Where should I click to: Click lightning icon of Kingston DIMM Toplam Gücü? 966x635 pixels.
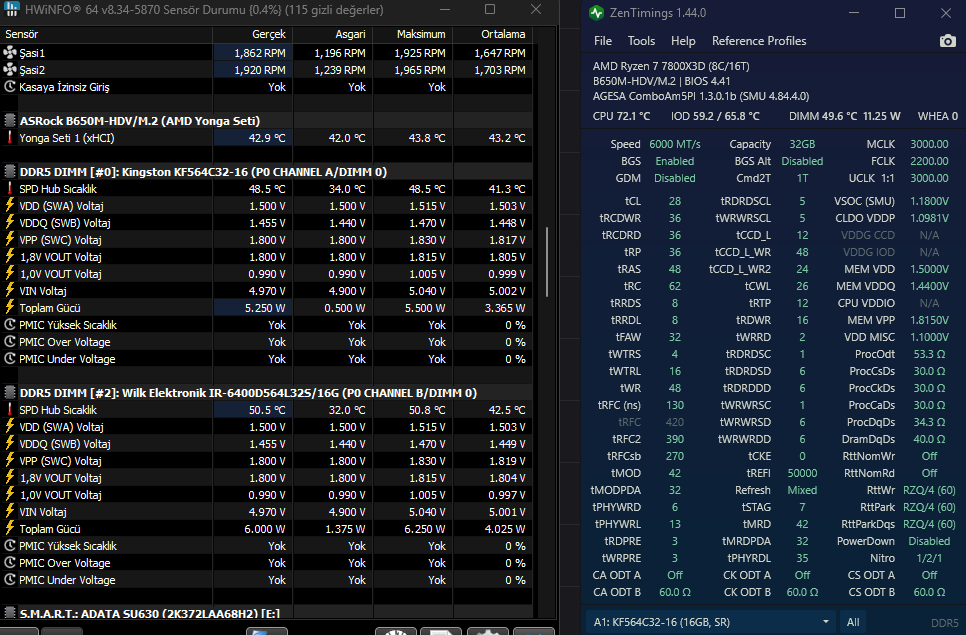(10, 308)
